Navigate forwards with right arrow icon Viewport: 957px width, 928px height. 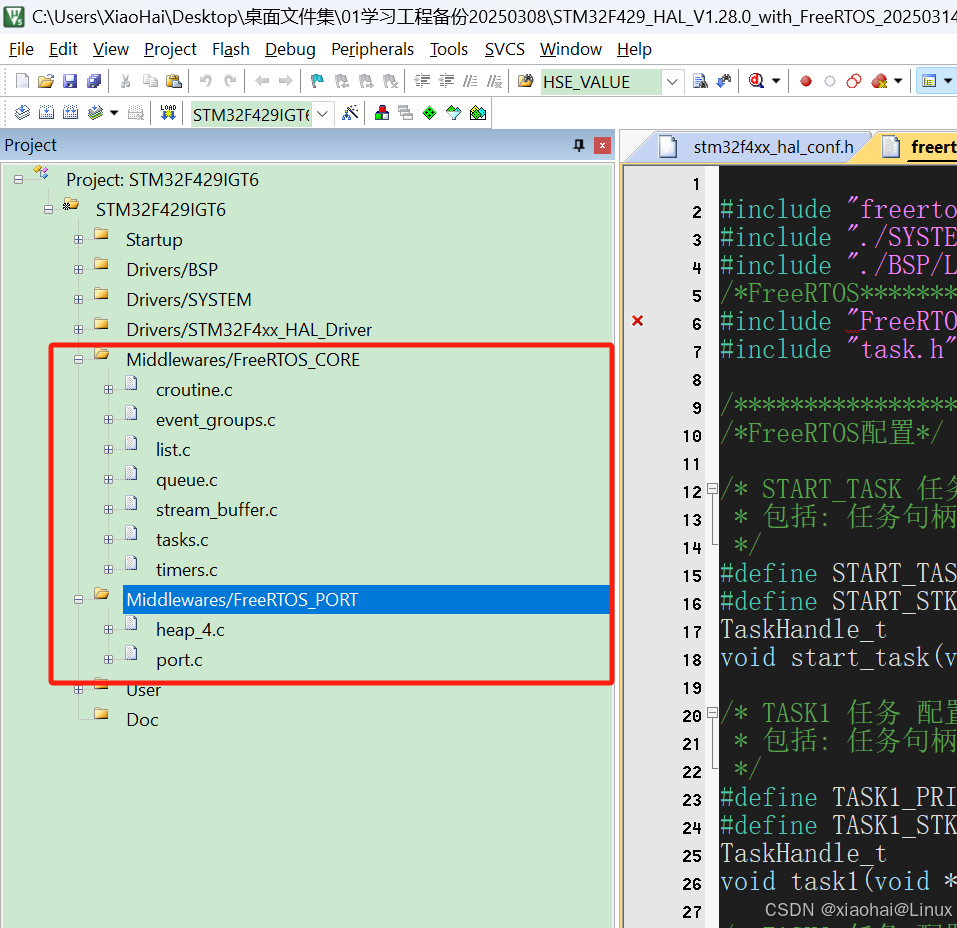[285, 81]
